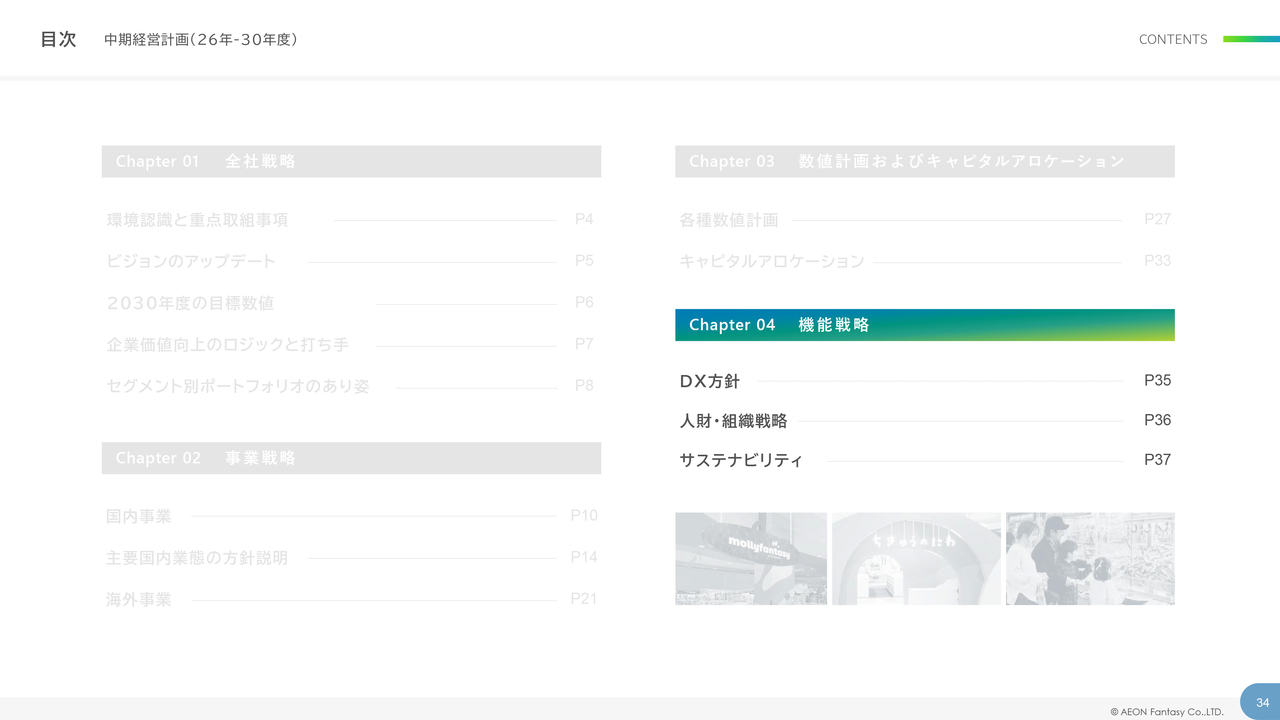
Task: Click the Chapter 01 全社戦略 header
Action: pos(351,162)
